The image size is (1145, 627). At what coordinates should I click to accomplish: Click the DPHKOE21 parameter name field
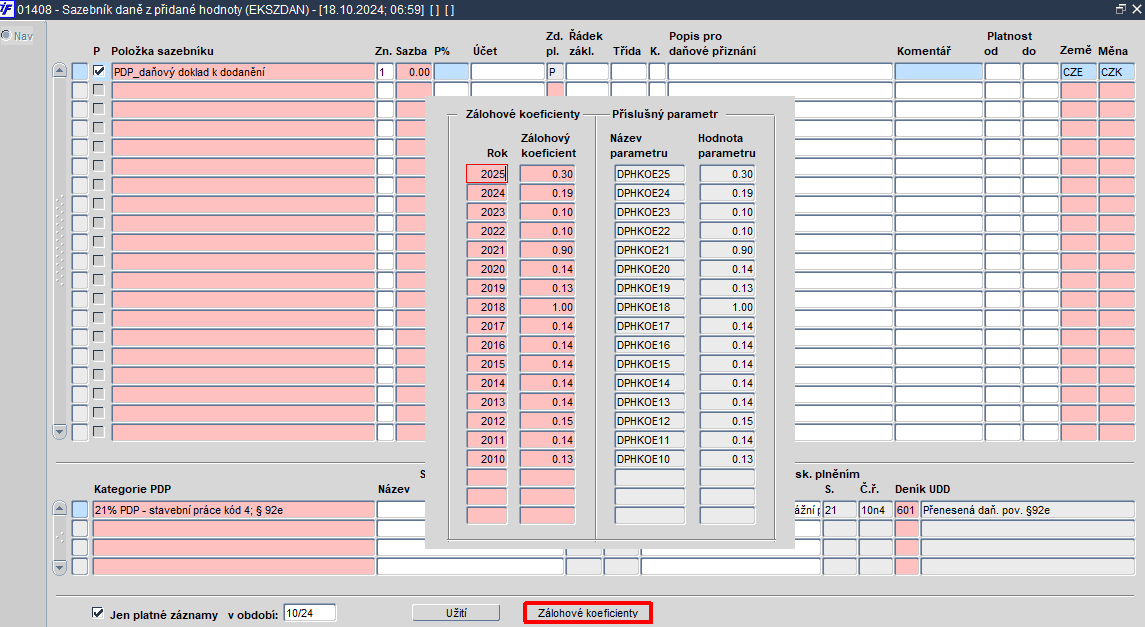(x=649, y=250)
